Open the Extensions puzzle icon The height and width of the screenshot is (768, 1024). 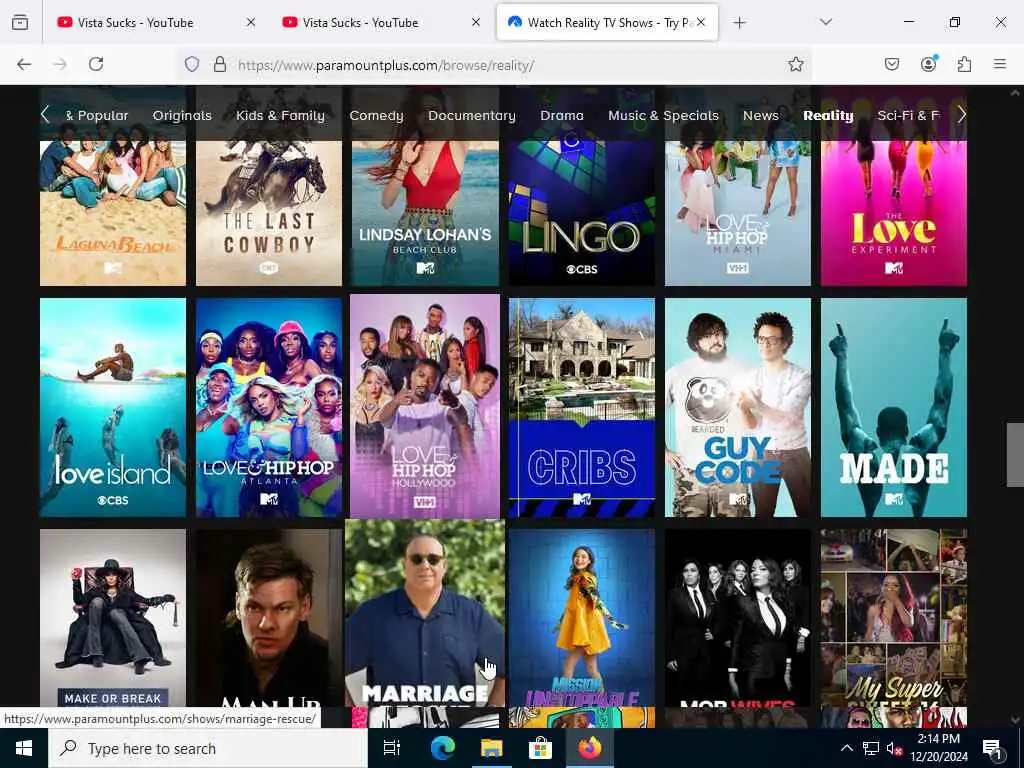(x=964, y=64)
